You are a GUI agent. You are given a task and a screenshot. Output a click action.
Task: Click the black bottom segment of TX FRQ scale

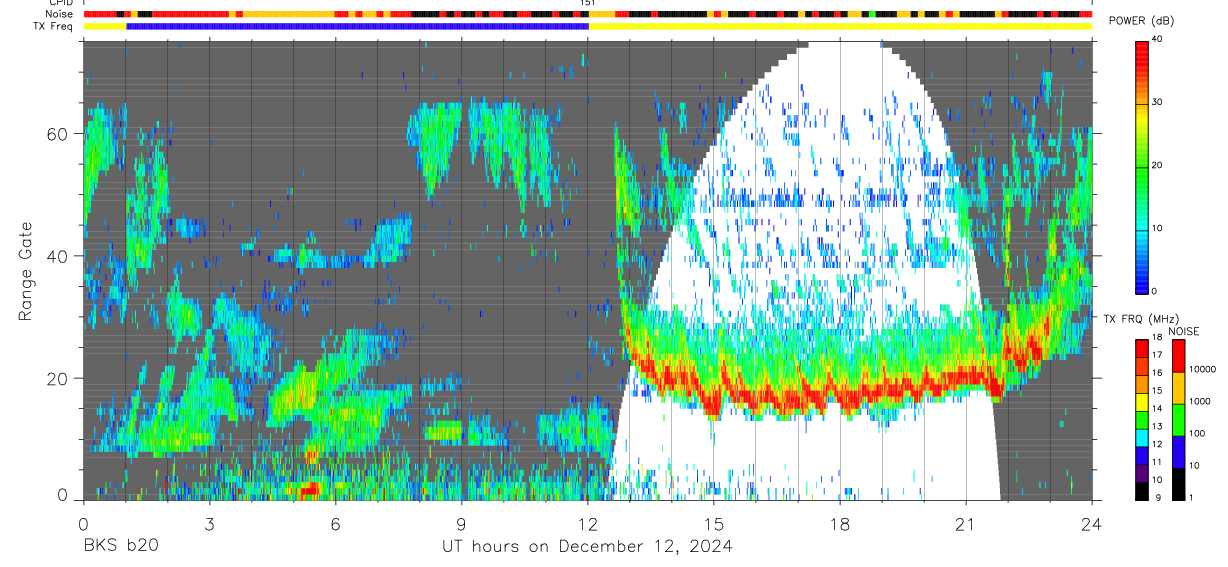pos(1141,490)
